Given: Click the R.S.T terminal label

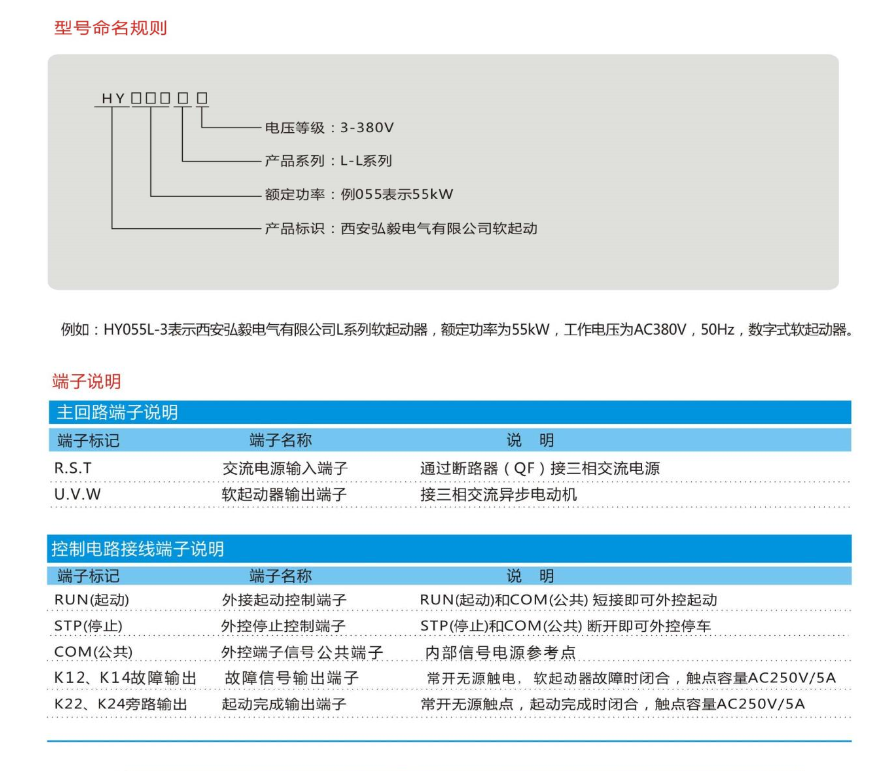Looking at the screenshot, I should coord(73,468).
